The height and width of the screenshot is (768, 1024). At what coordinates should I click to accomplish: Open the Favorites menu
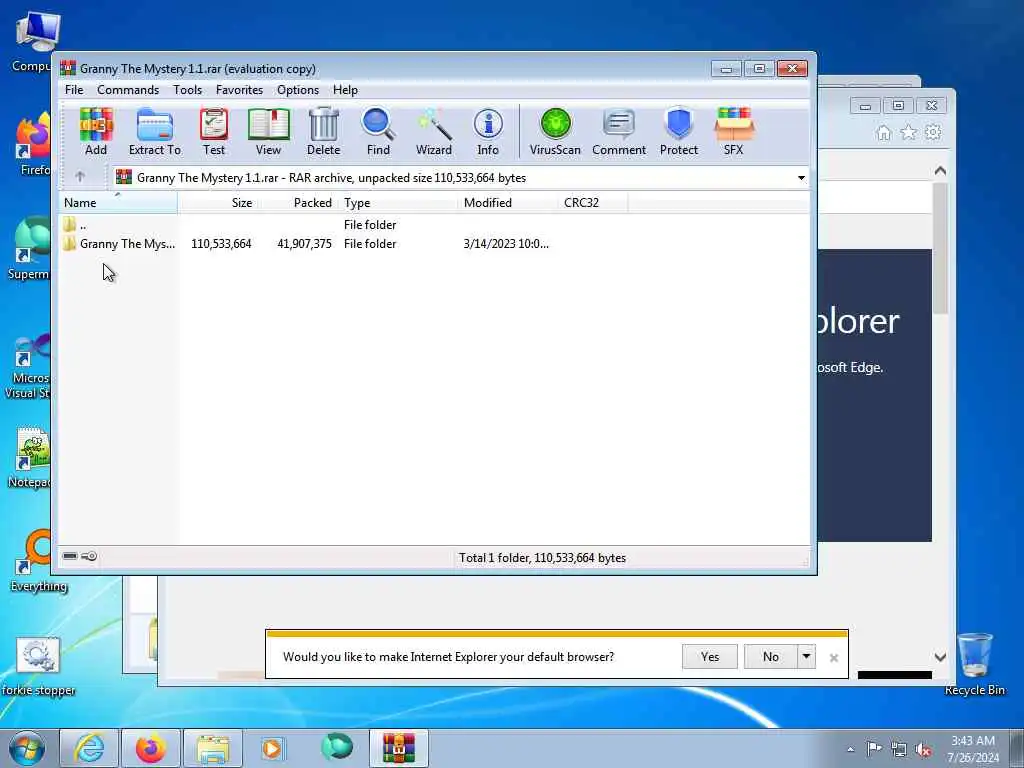click(239, 90)
